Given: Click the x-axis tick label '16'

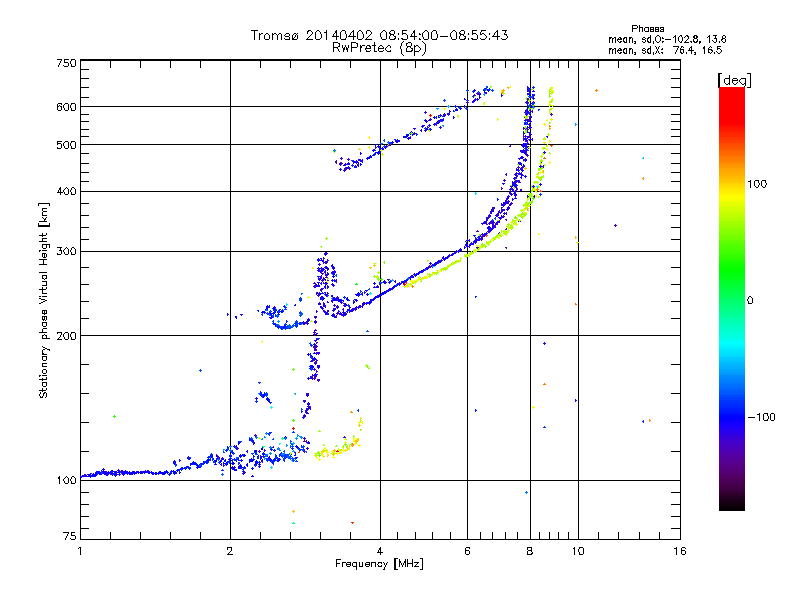Looking at the screenshot, I should [680, 551].
